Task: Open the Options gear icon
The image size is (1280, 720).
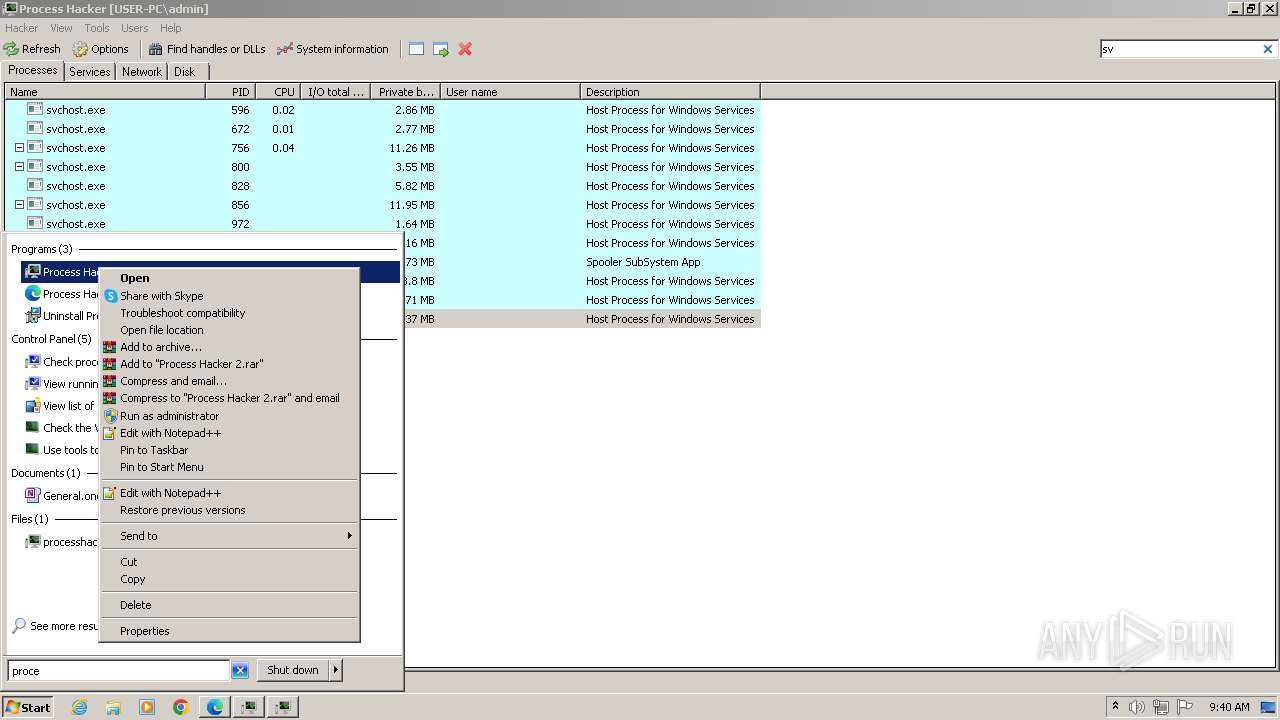Action: pos(80,49)
